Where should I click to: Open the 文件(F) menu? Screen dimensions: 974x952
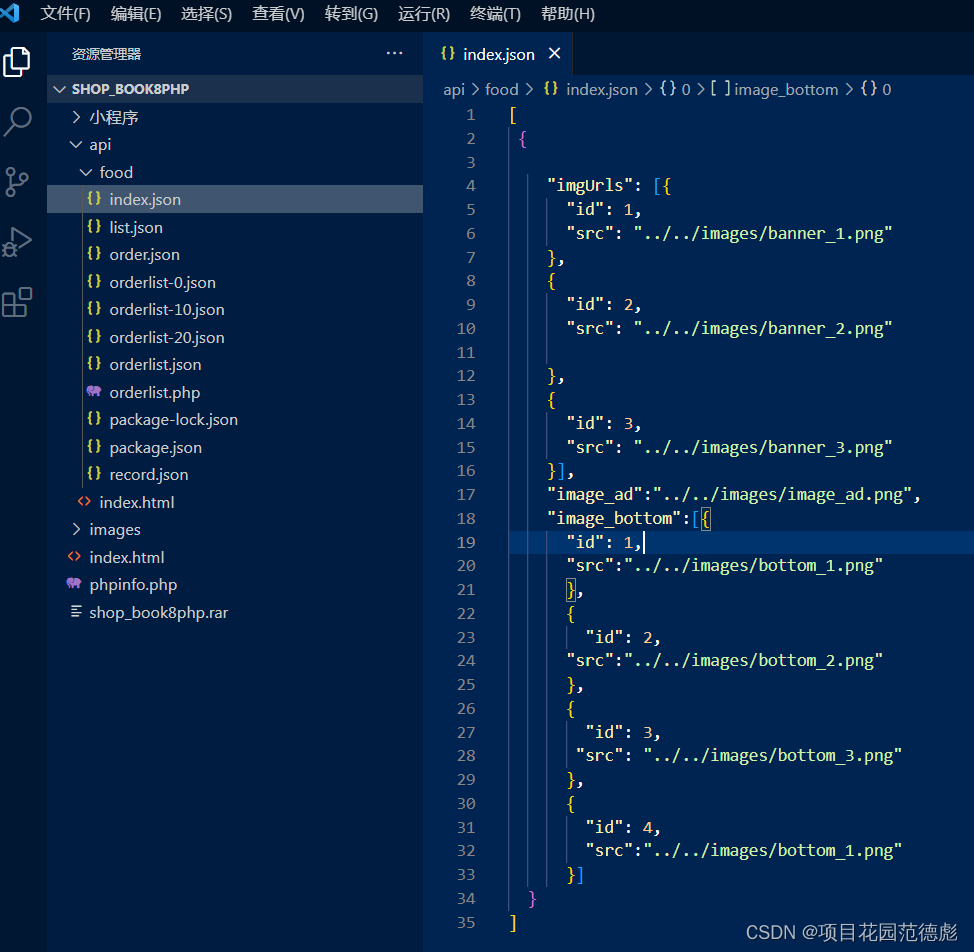[x=65, y=14]
